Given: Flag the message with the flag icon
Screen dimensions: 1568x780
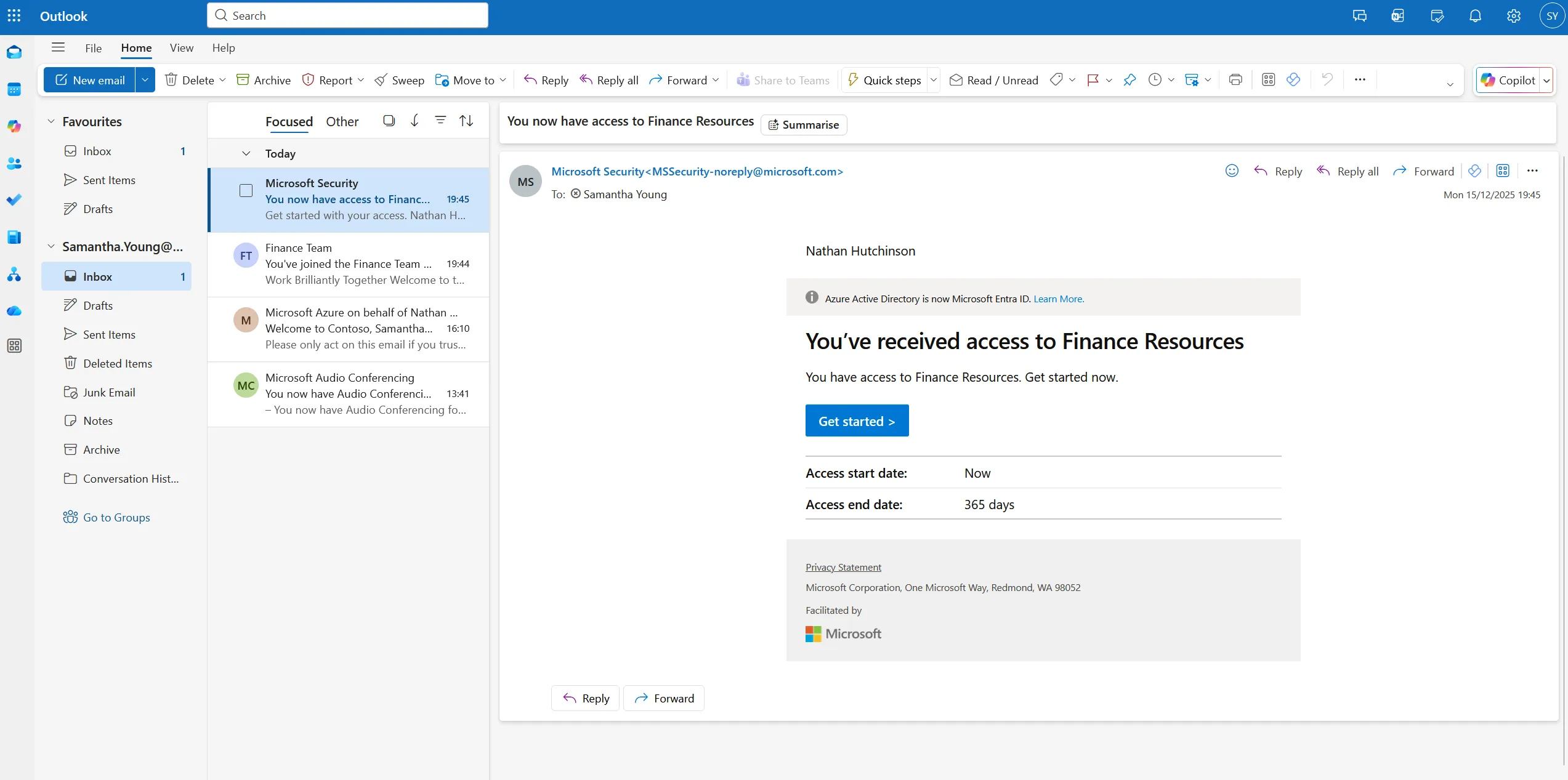Looking at the screenshot, I should tap(1093, 80).
